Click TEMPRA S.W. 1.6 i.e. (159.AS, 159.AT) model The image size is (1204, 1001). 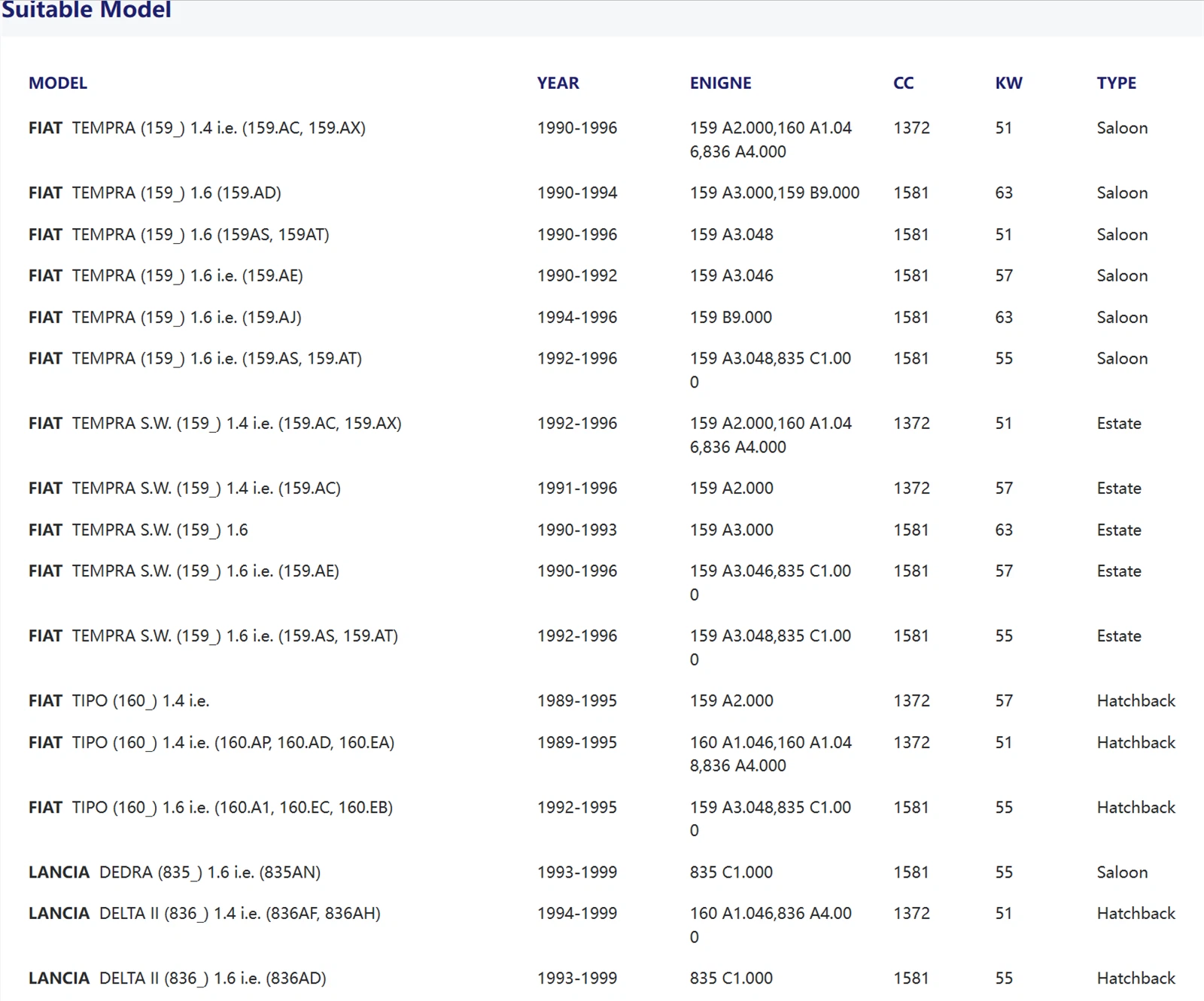[x=213, y=636]
